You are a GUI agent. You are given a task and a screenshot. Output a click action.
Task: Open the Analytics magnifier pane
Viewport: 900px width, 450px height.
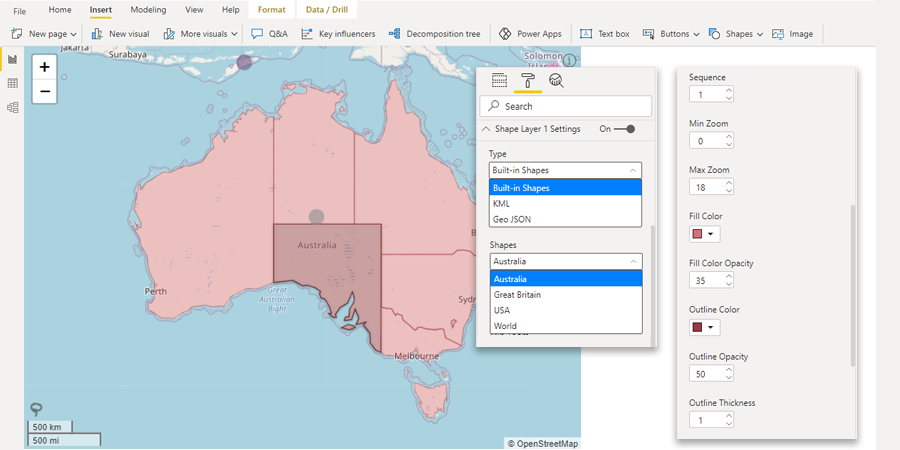[x=556, y=80]
